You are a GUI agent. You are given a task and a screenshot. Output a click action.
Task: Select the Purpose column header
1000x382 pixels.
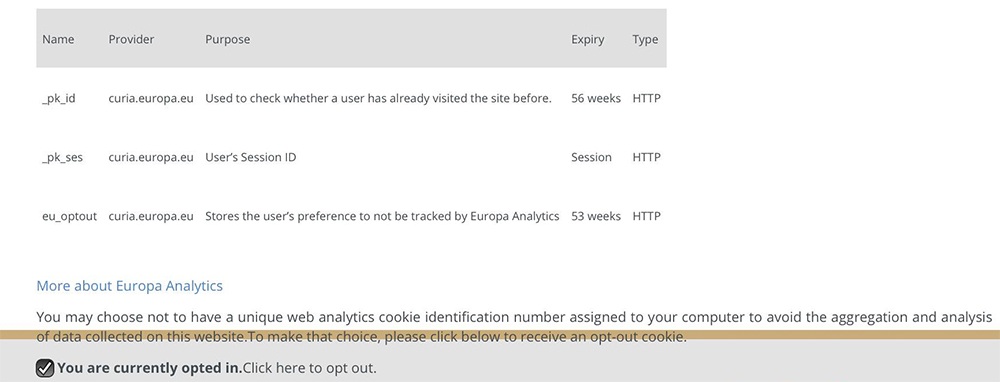tap(228, 40)
